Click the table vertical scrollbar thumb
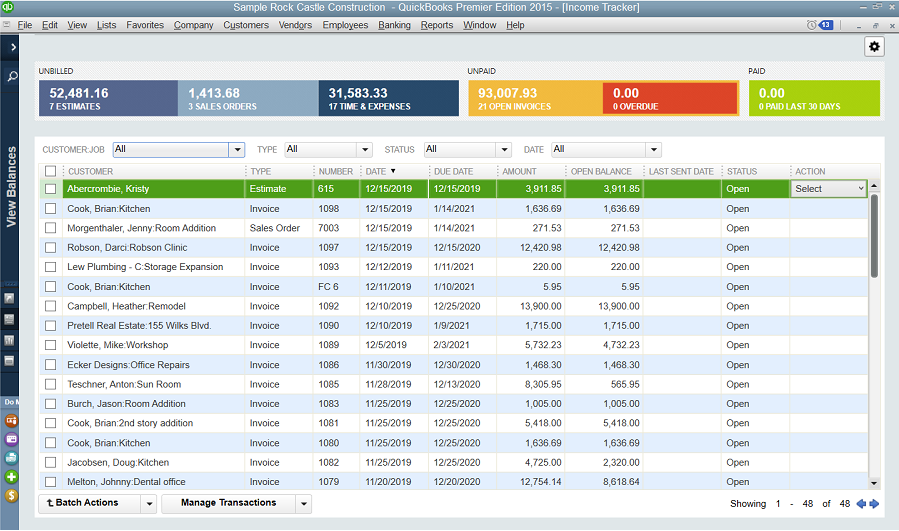The width and height of the screenshot is (899, 531). click(874, 236)
